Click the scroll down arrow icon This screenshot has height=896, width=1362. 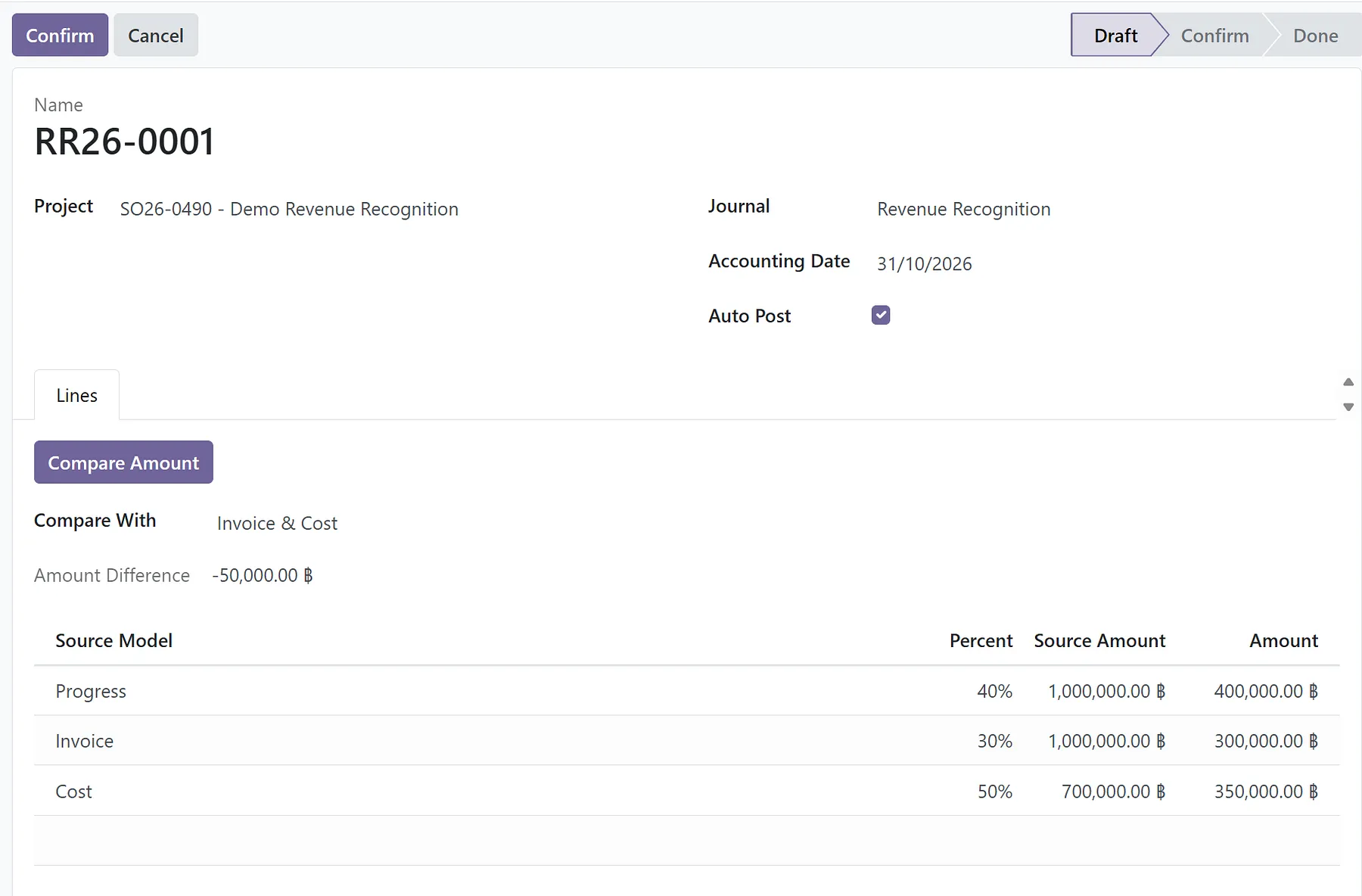[1348, 407]
